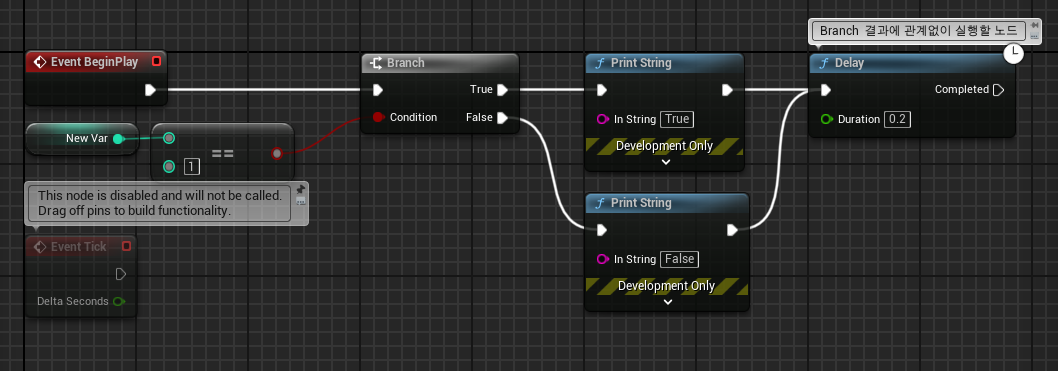Click the equals node boolean output pin
1058x371 pixels.
(277, 153)
